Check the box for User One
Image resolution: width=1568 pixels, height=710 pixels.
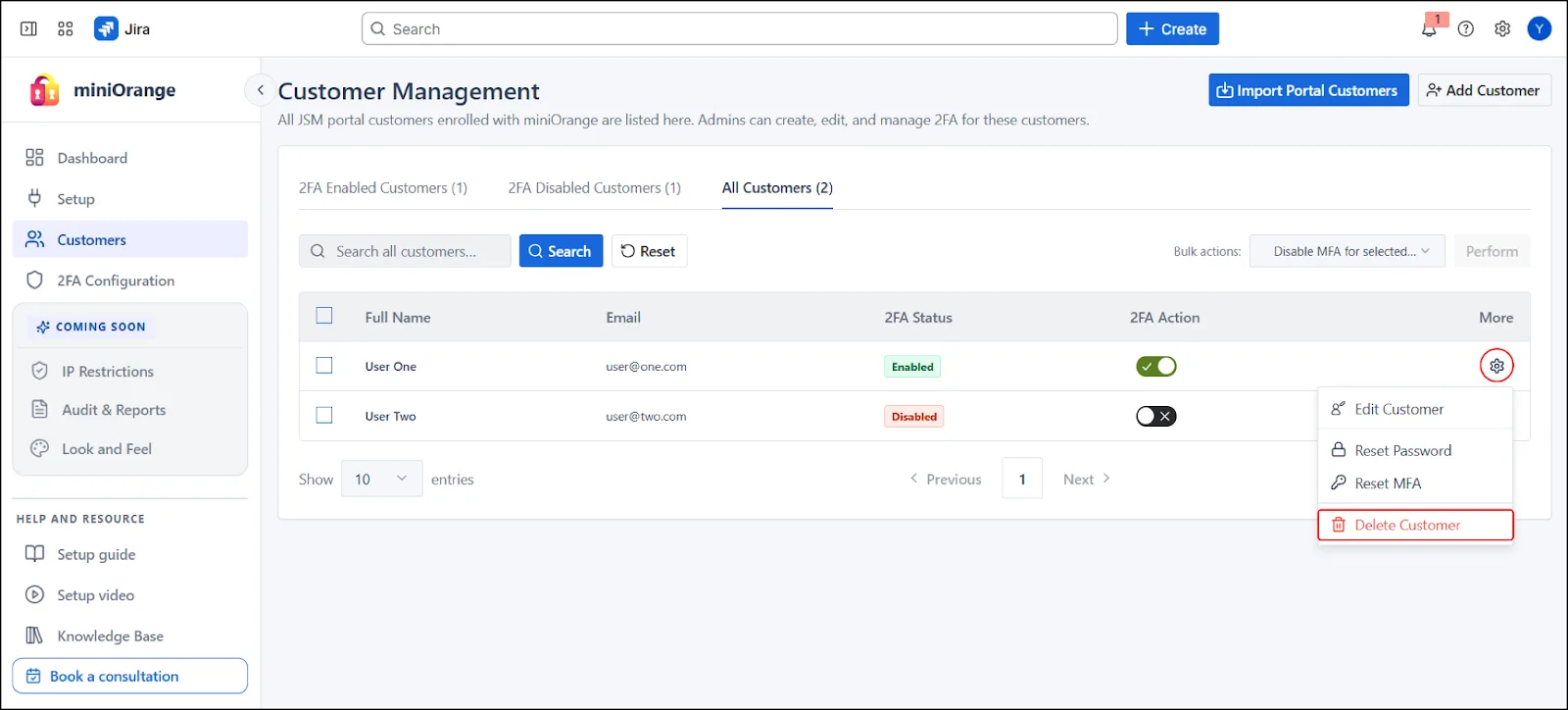pyautogui.click(x=324, y=366)
